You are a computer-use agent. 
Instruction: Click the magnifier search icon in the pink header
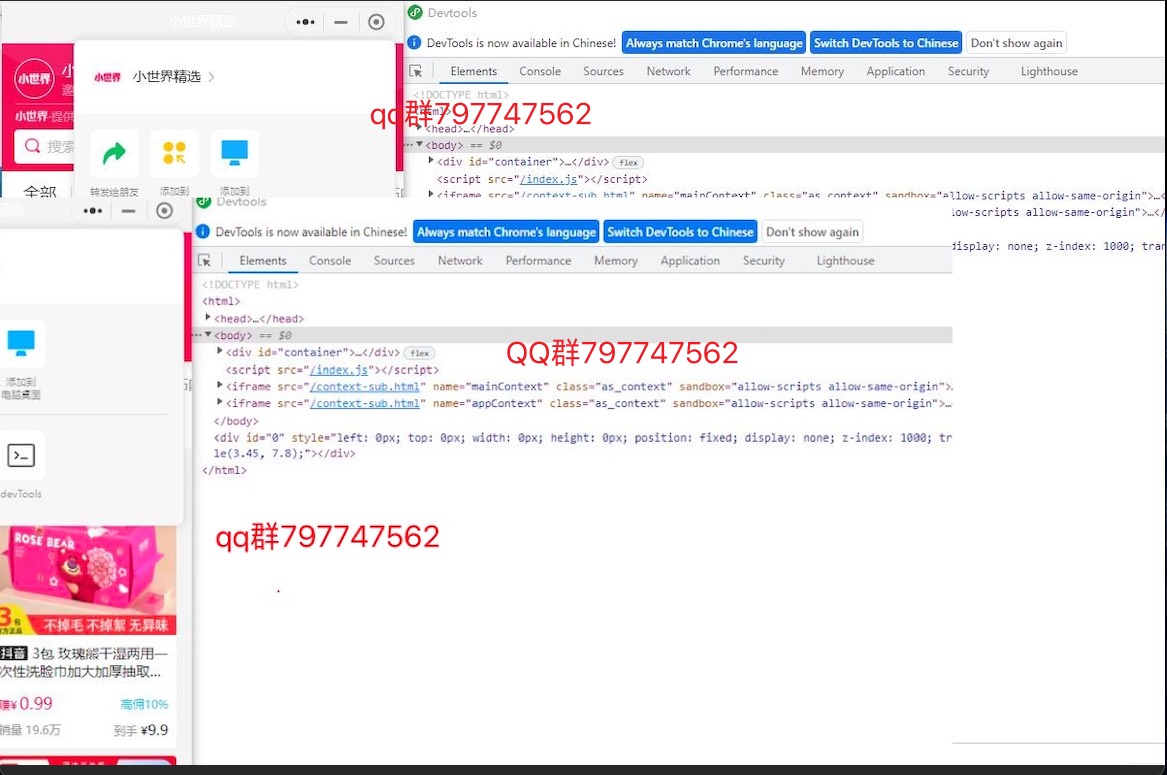pyautogui.click(x=32, y=146)
